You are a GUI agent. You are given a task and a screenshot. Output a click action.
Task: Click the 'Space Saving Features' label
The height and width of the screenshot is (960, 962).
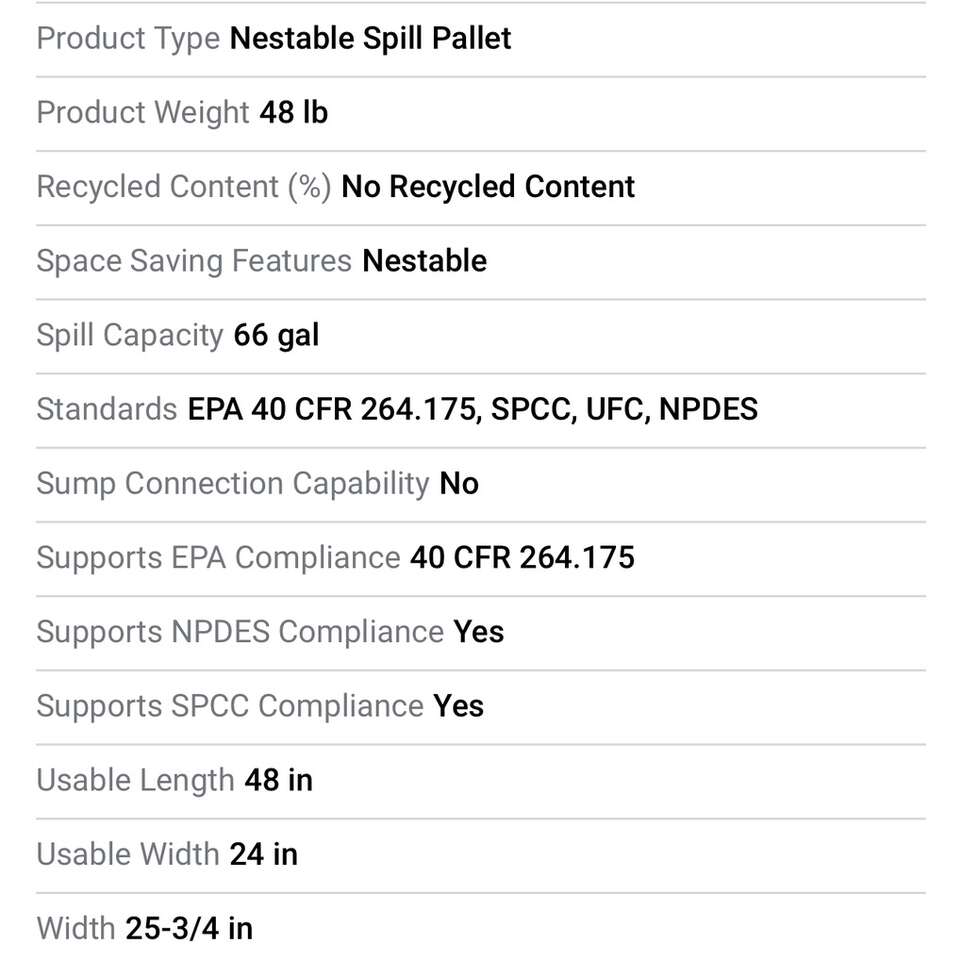click(x=193, y=261)
